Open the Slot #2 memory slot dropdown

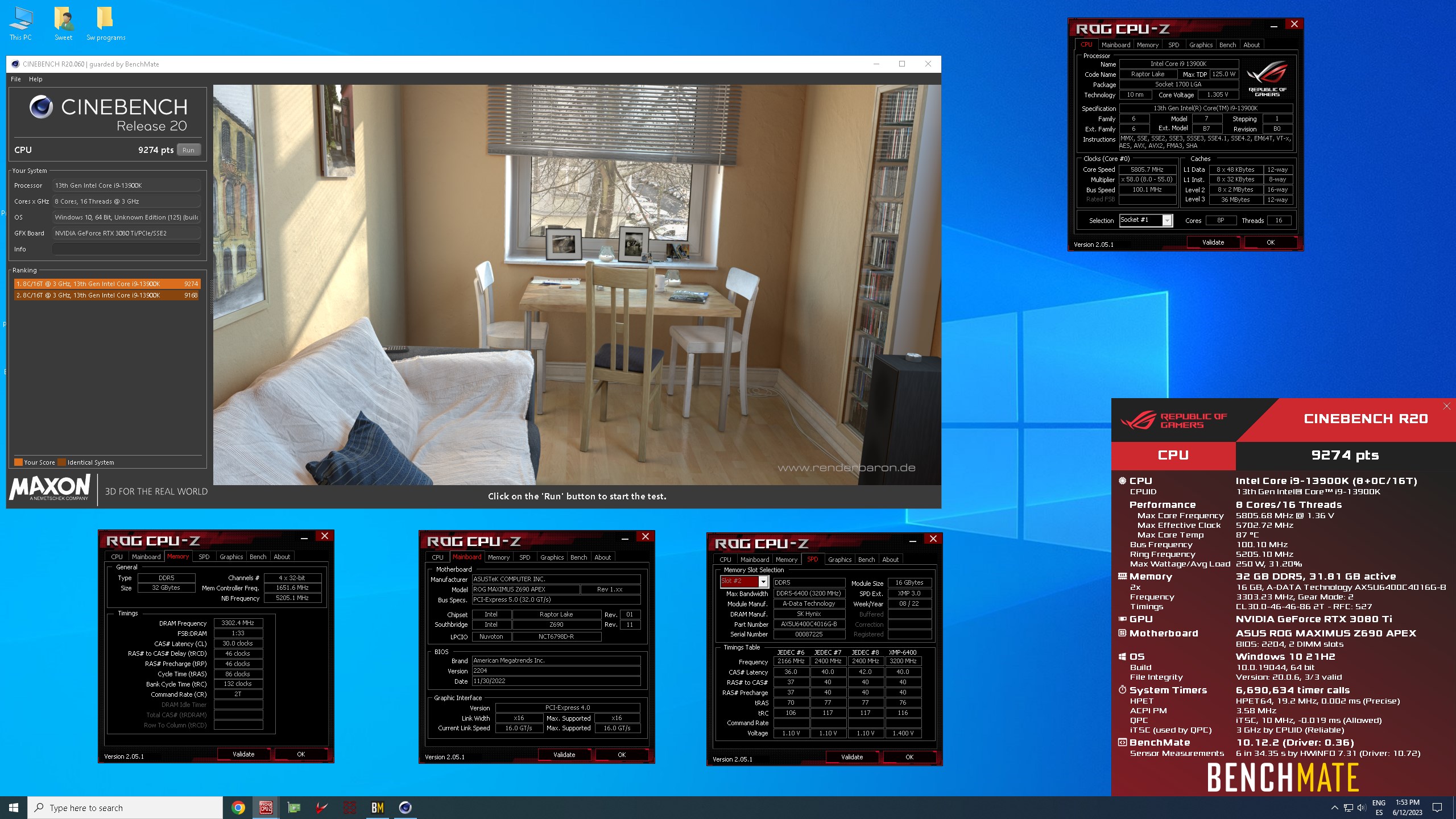[744, 581]
